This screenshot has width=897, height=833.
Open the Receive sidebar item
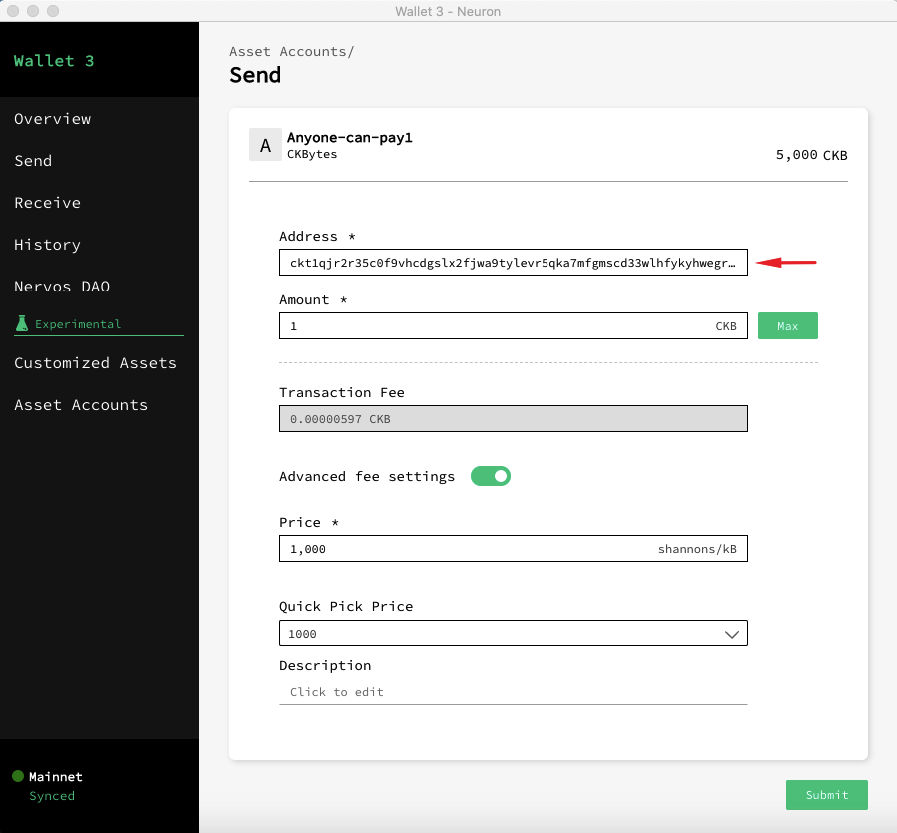[x=47, y=203]
